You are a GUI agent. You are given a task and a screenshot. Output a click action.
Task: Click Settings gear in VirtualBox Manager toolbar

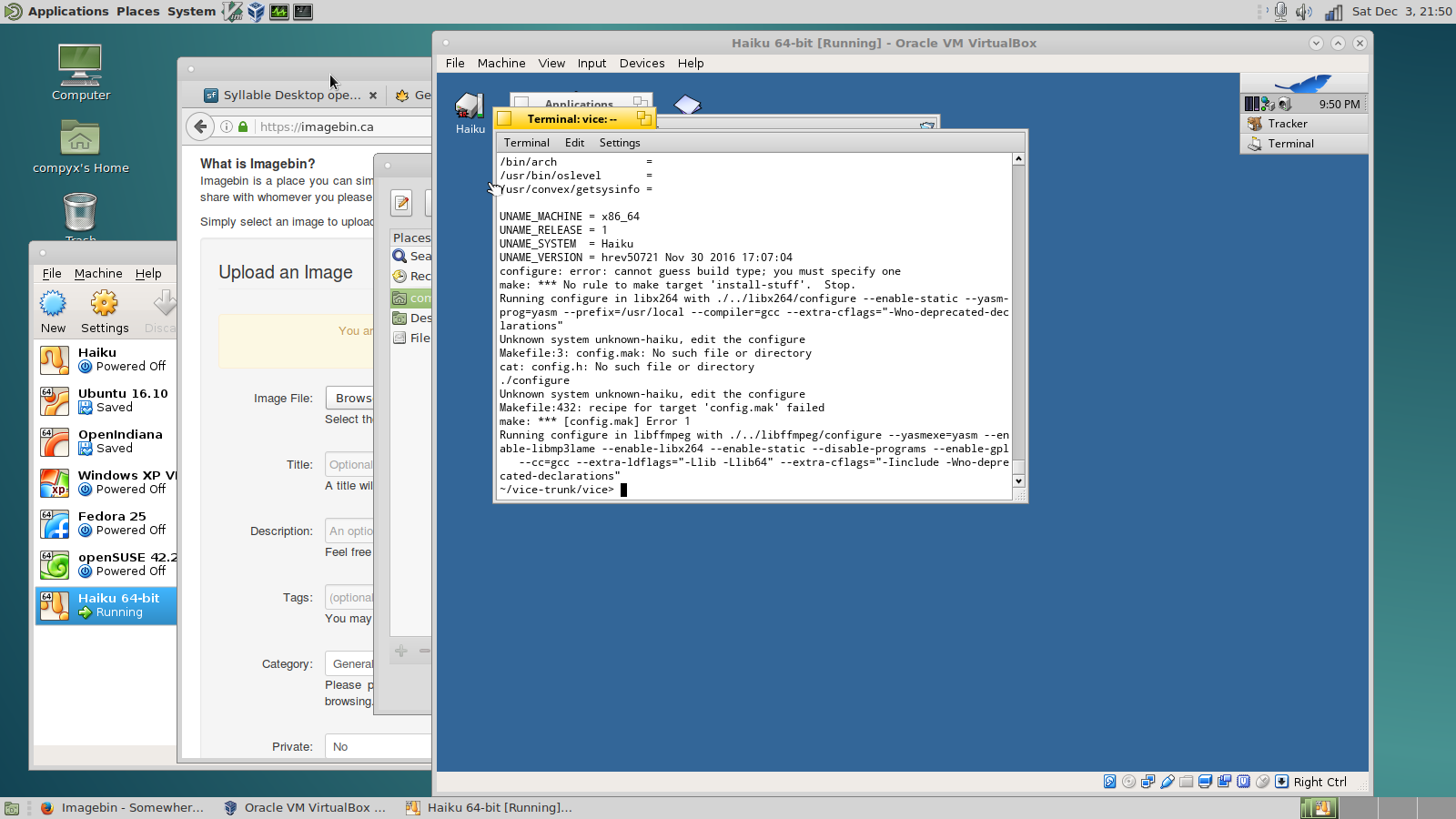[x=105, y=312]
